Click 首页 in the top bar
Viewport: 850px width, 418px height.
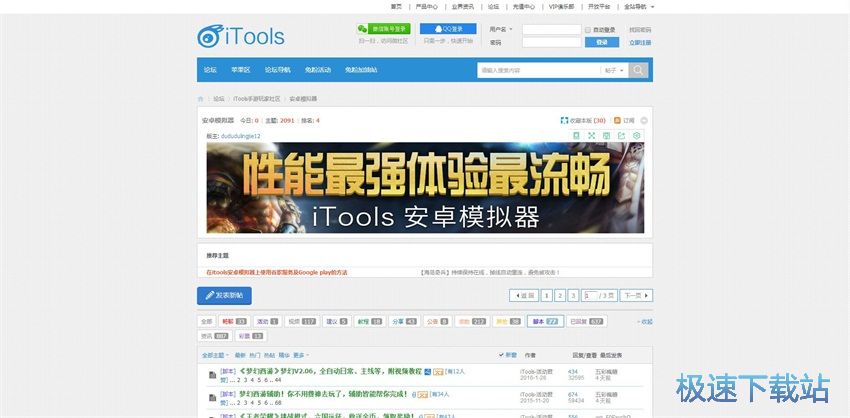pos(396,7)
